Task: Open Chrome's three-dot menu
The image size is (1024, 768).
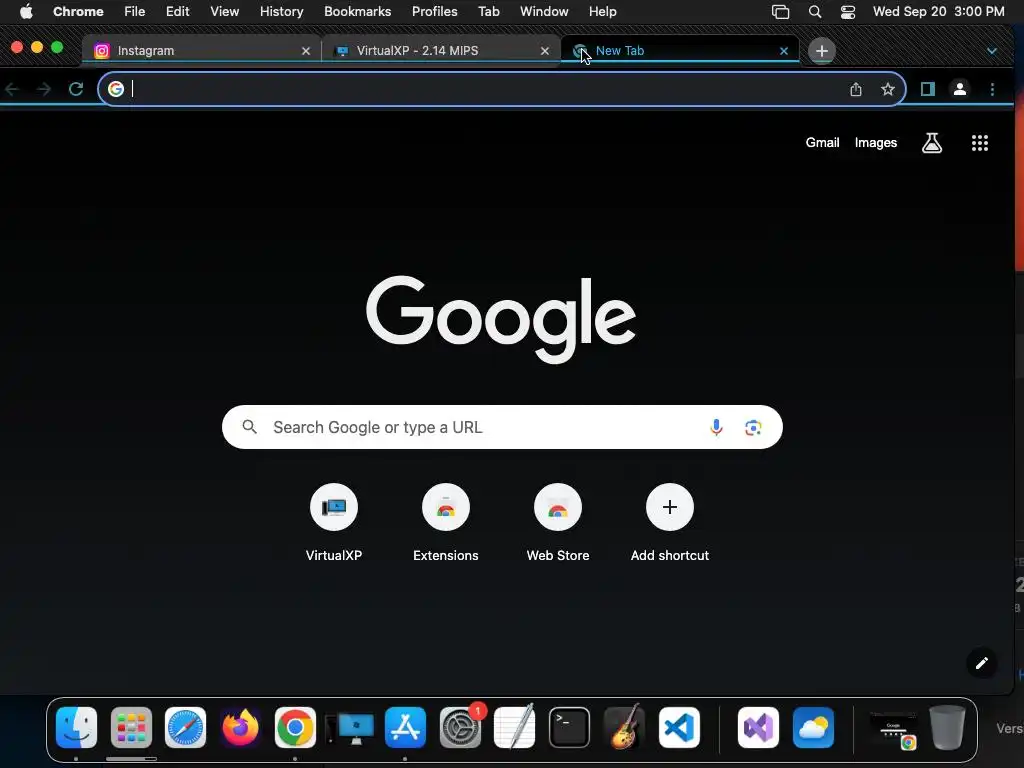Action: click(x=992, y=89)
